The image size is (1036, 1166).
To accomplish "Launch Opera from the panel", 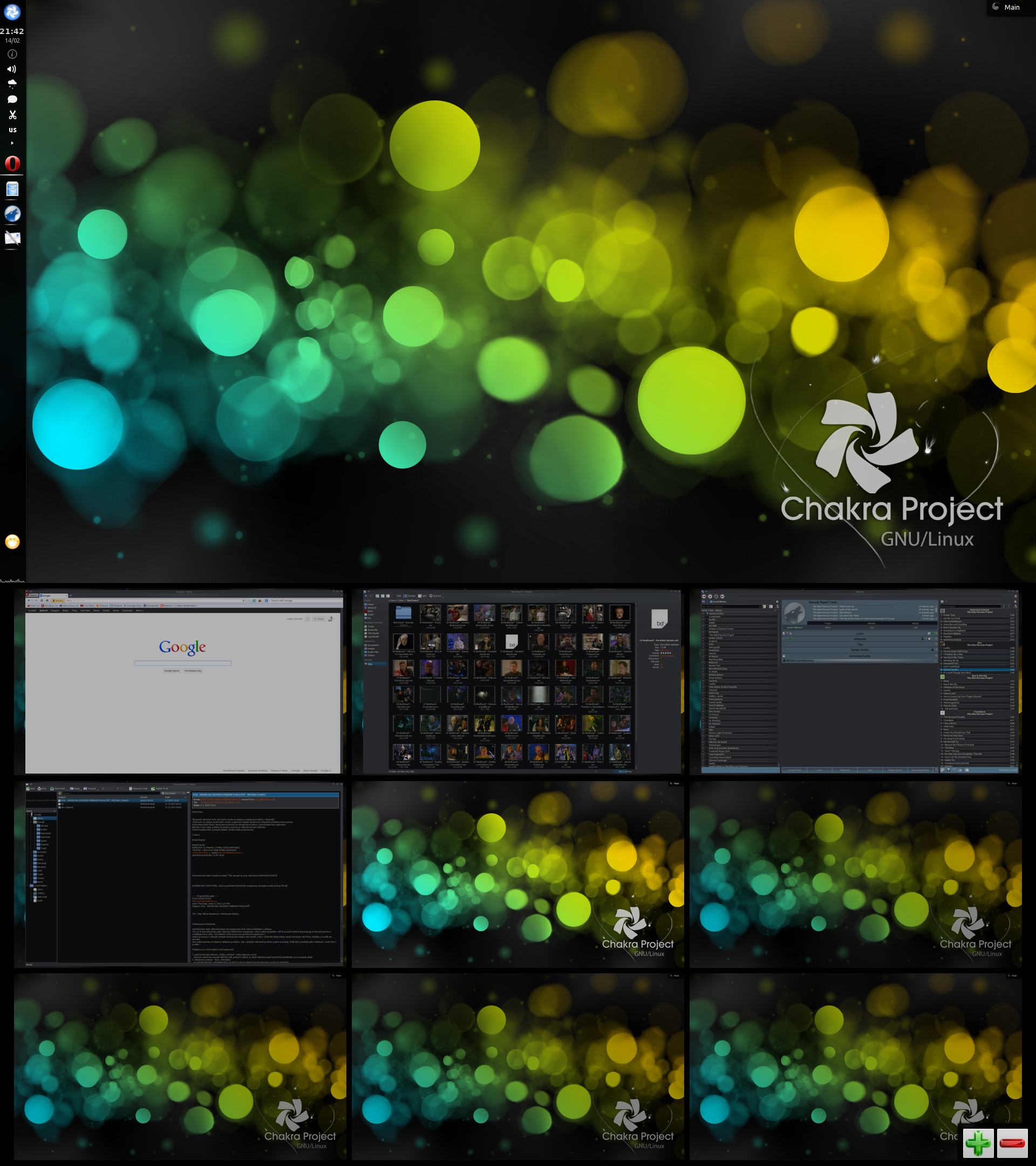I will [12, 164].
